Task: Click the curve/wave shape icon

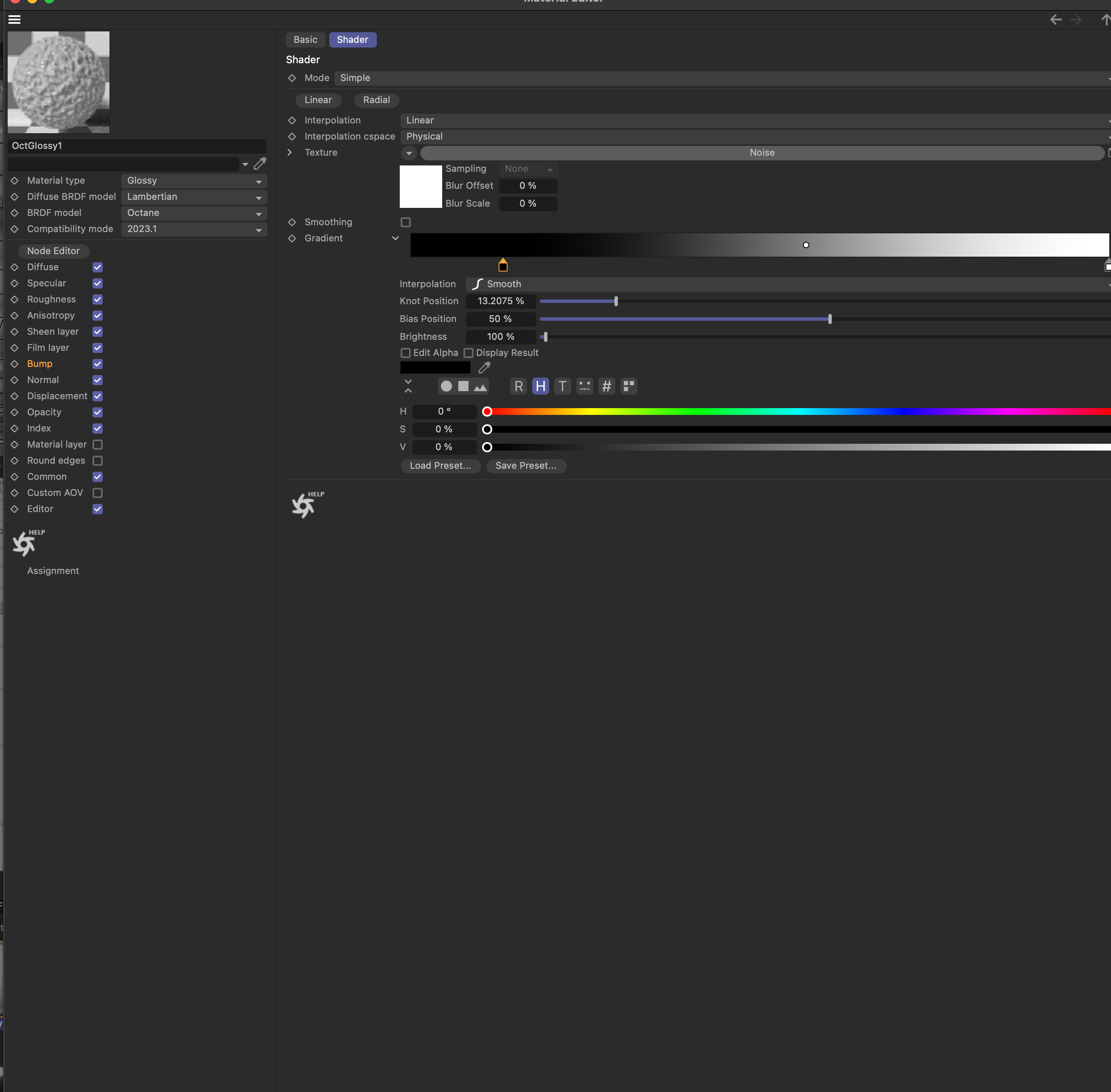Action: pyautogui.click(x=477, y=284)
